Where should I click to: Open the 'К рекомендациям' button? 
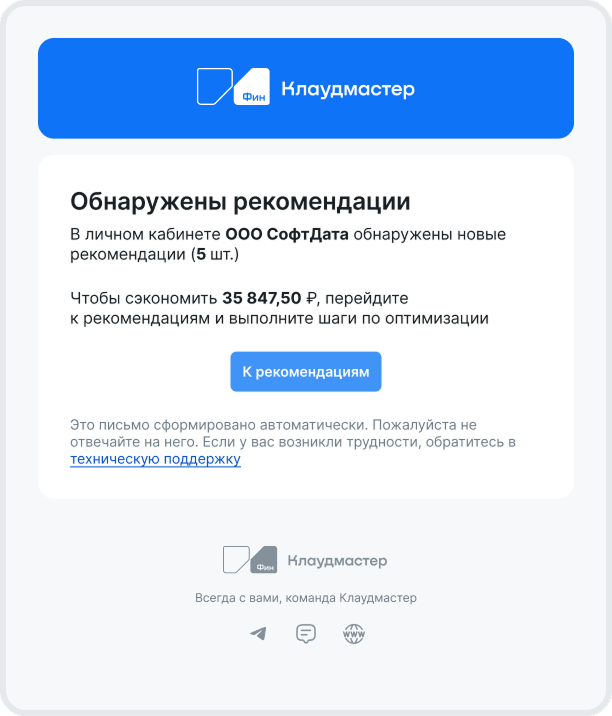click(306, 372)
